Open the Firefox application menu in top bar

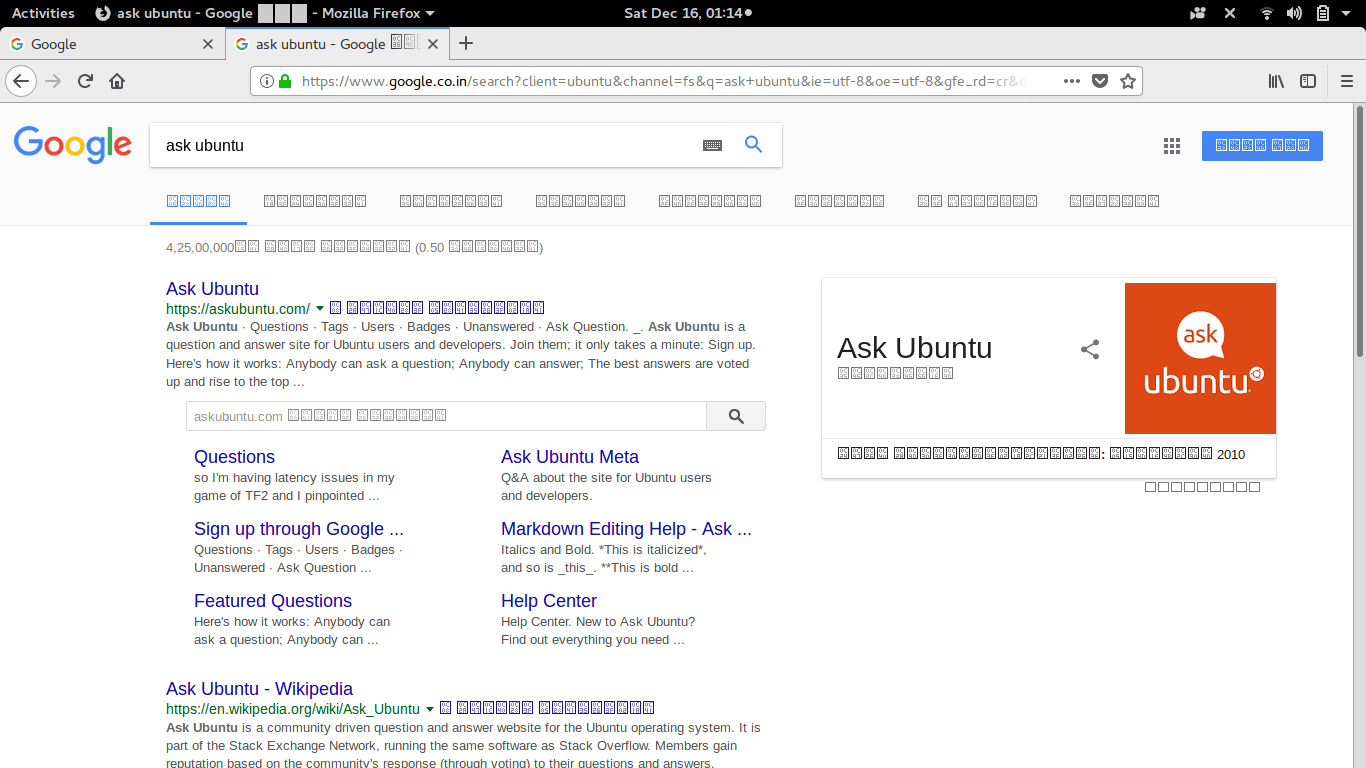pos(265,13)
